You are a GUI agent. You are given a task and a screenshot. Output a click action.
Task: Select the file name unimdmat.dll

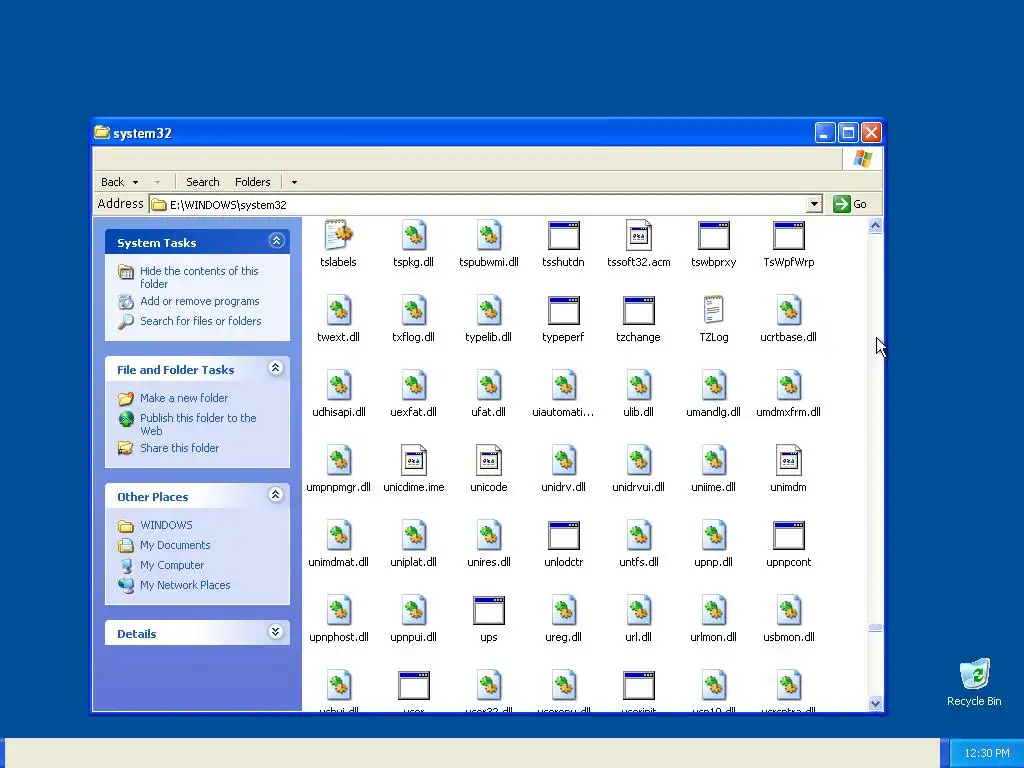(x=338, y=562)
